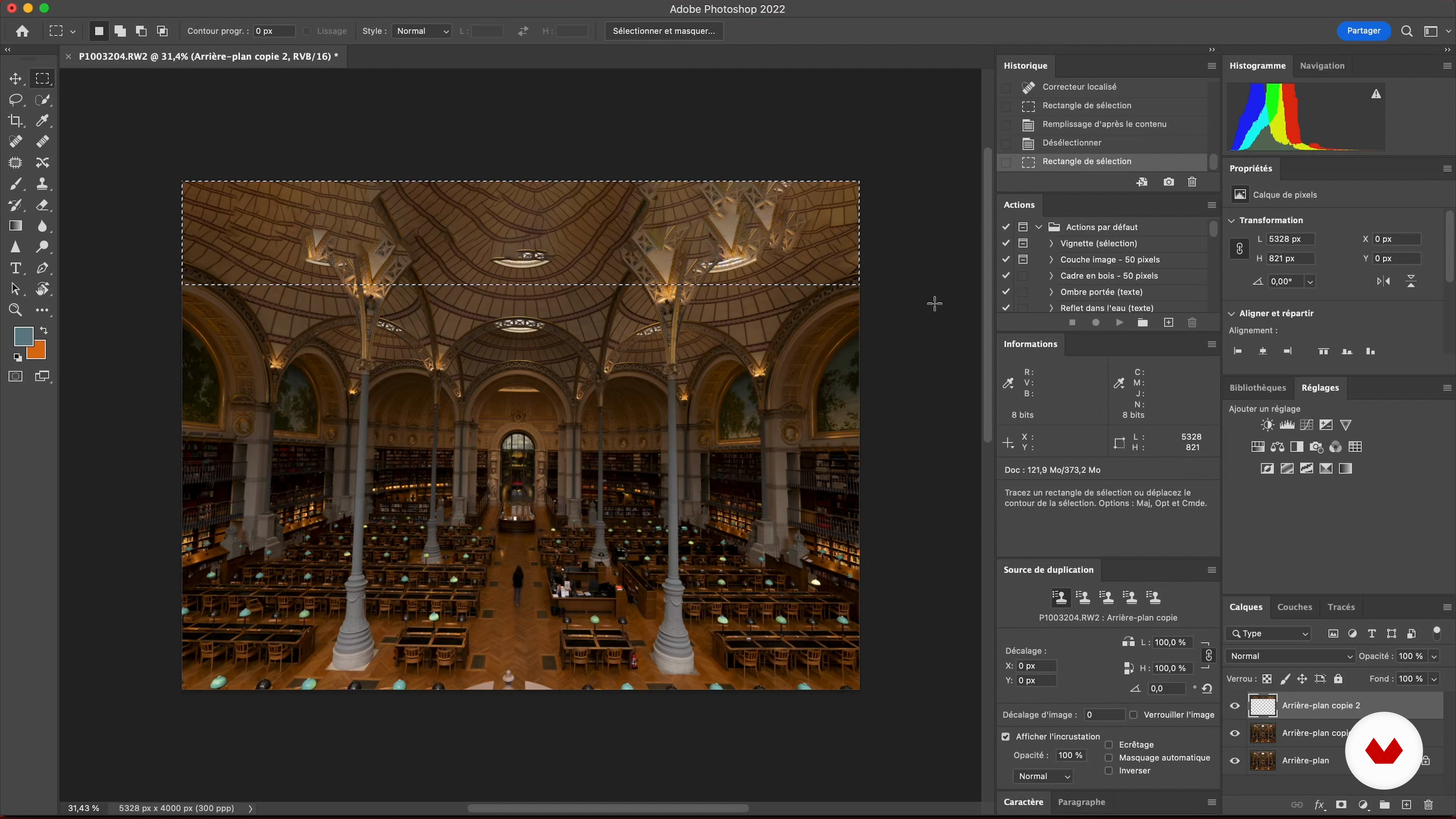Hide the Arrière-plan copie 2 layer
The width and height of the screenshot is (1456, 819).
tap(1235, 706)
